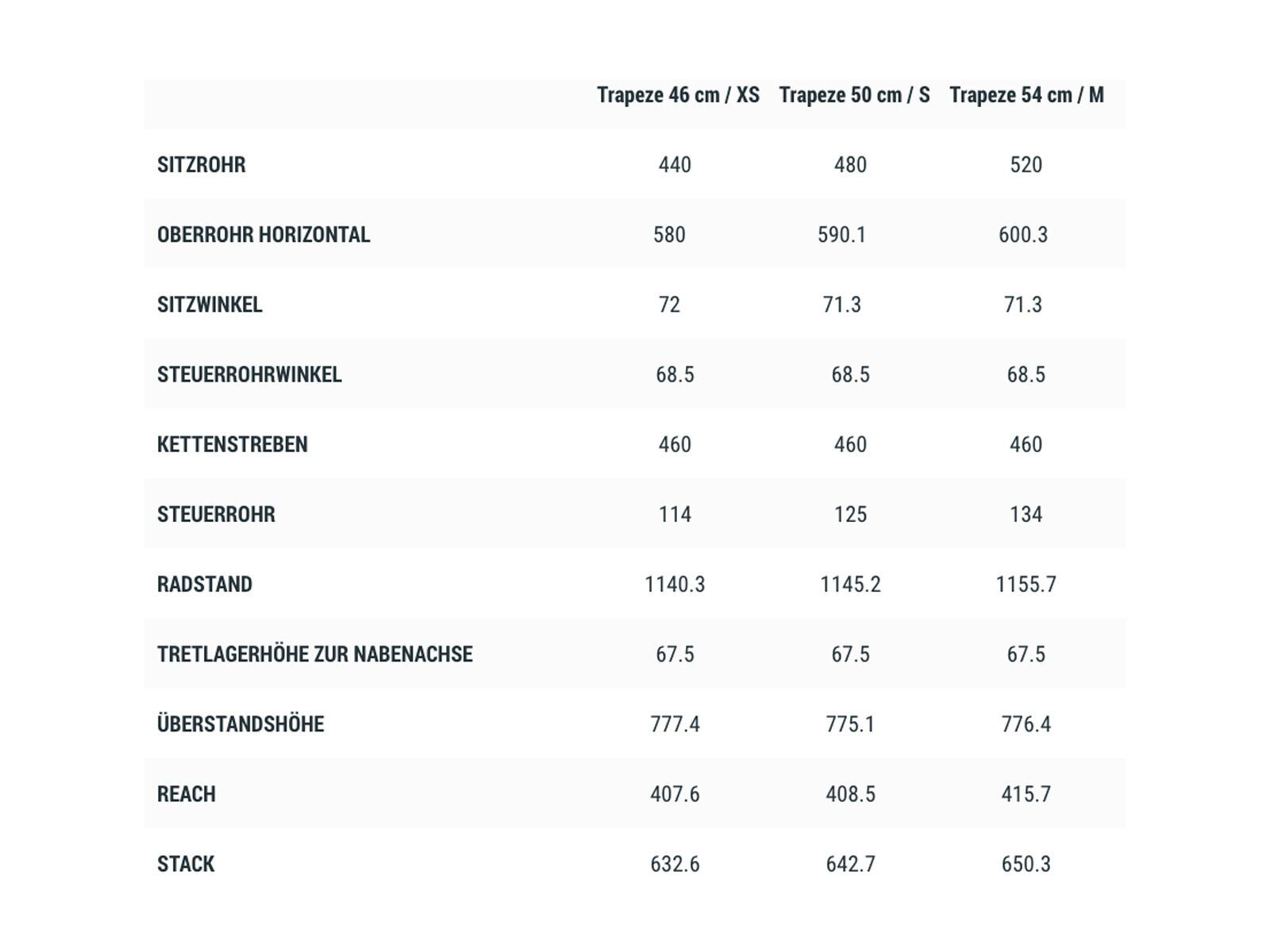
Task: Select the RADSTAND row label
Action: pos(205,585)
